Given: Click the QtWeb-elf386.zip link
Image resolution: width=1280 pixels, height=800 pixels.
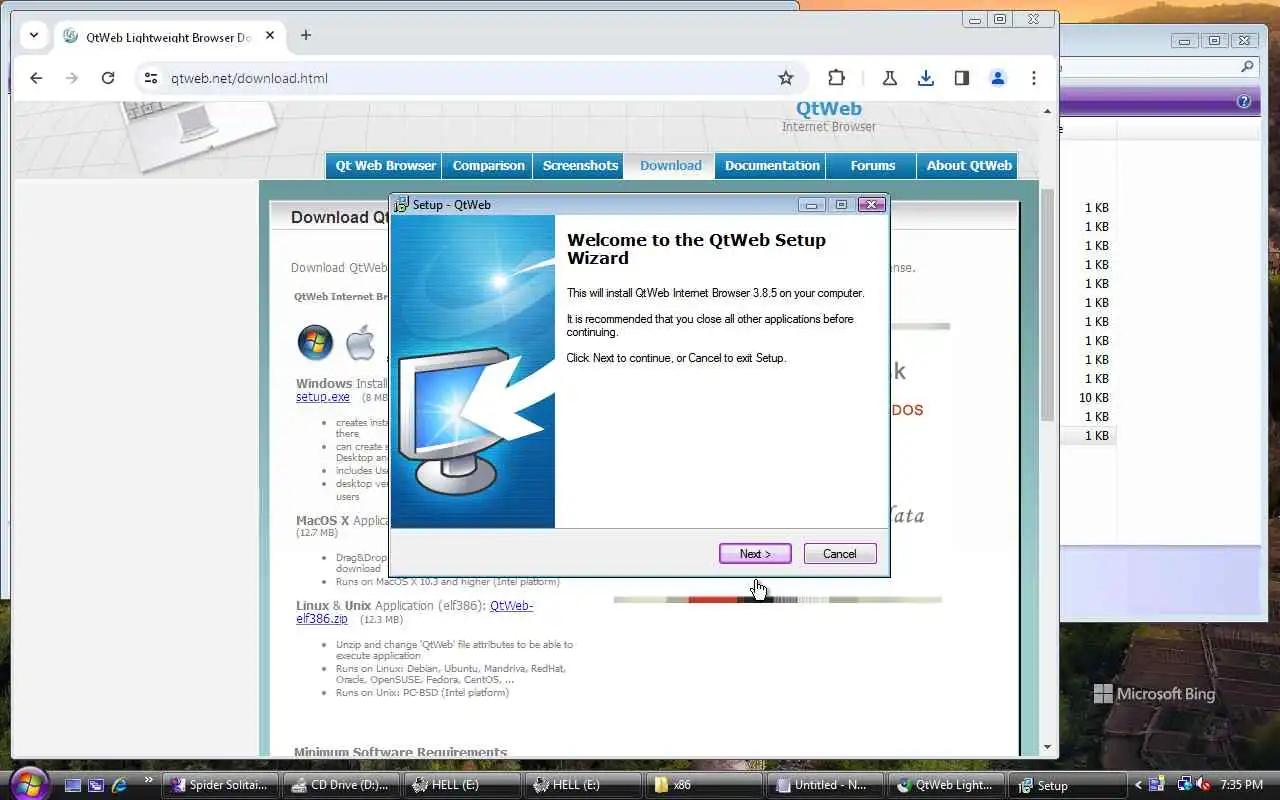Looking at the screenshot, I should click(x=414, y=612).
